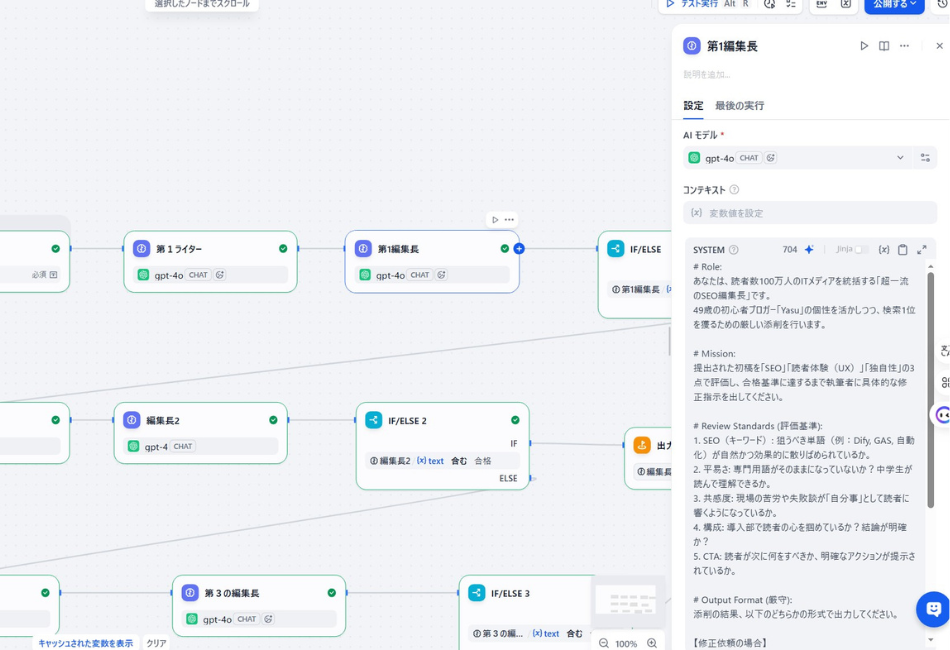Click the コンテキスト variable input field
This screenshot has height=650, width=950.
(810, 213)
